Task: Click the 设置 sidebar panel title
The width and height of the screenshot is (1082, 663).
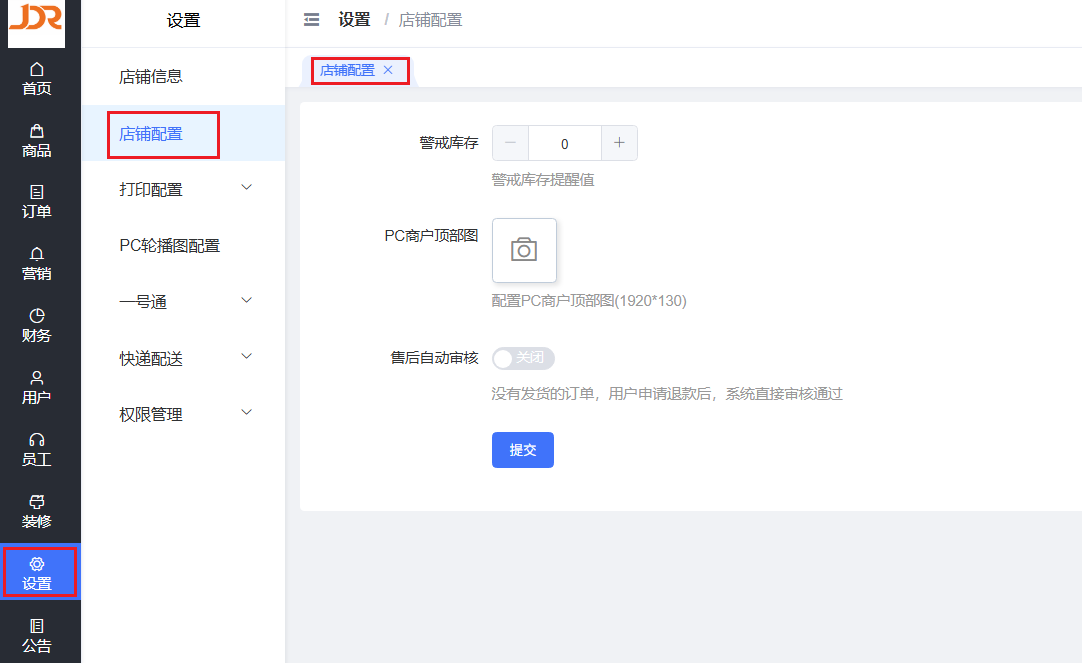Action: click(x=183, y=21)
